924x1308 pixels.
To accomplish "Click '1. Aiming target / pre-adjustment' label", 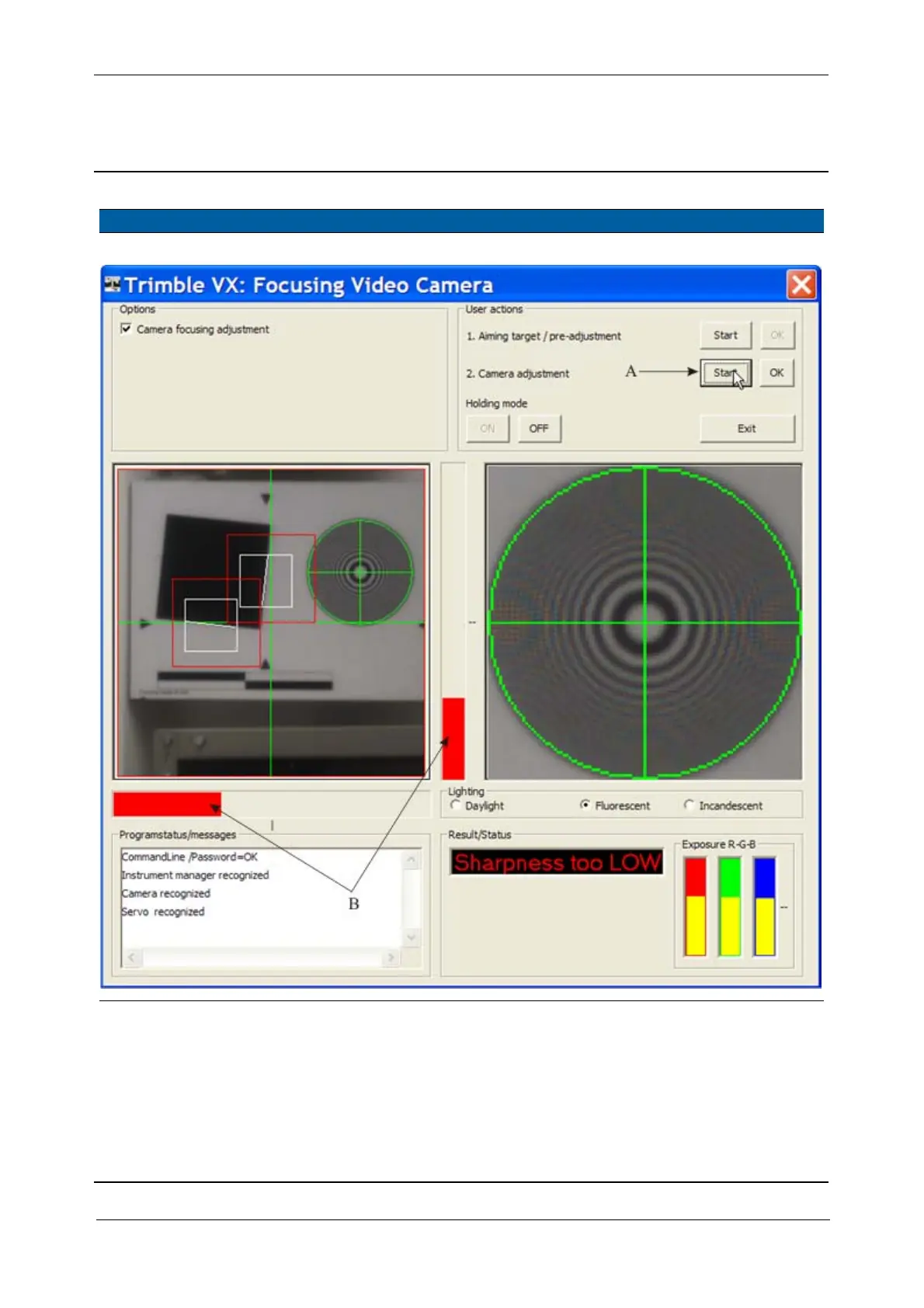I will [544, 336].
